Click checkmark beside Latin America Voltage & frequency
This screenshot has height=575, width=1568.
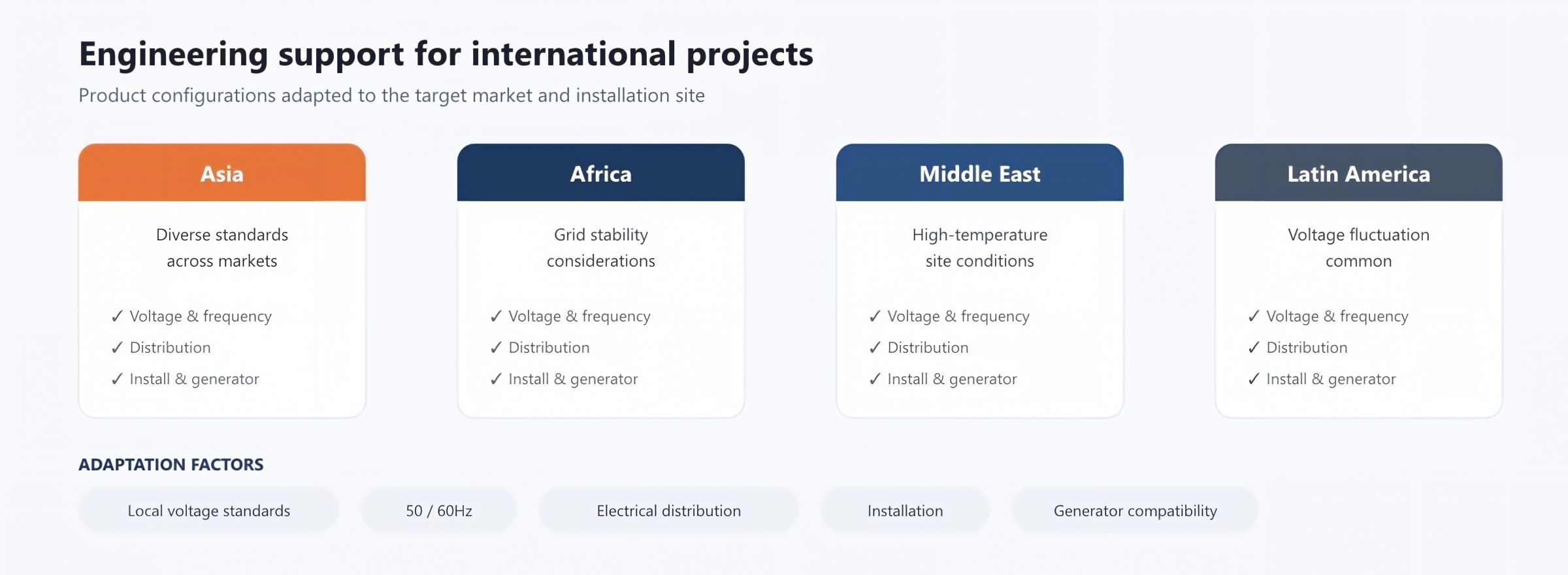1254,316
